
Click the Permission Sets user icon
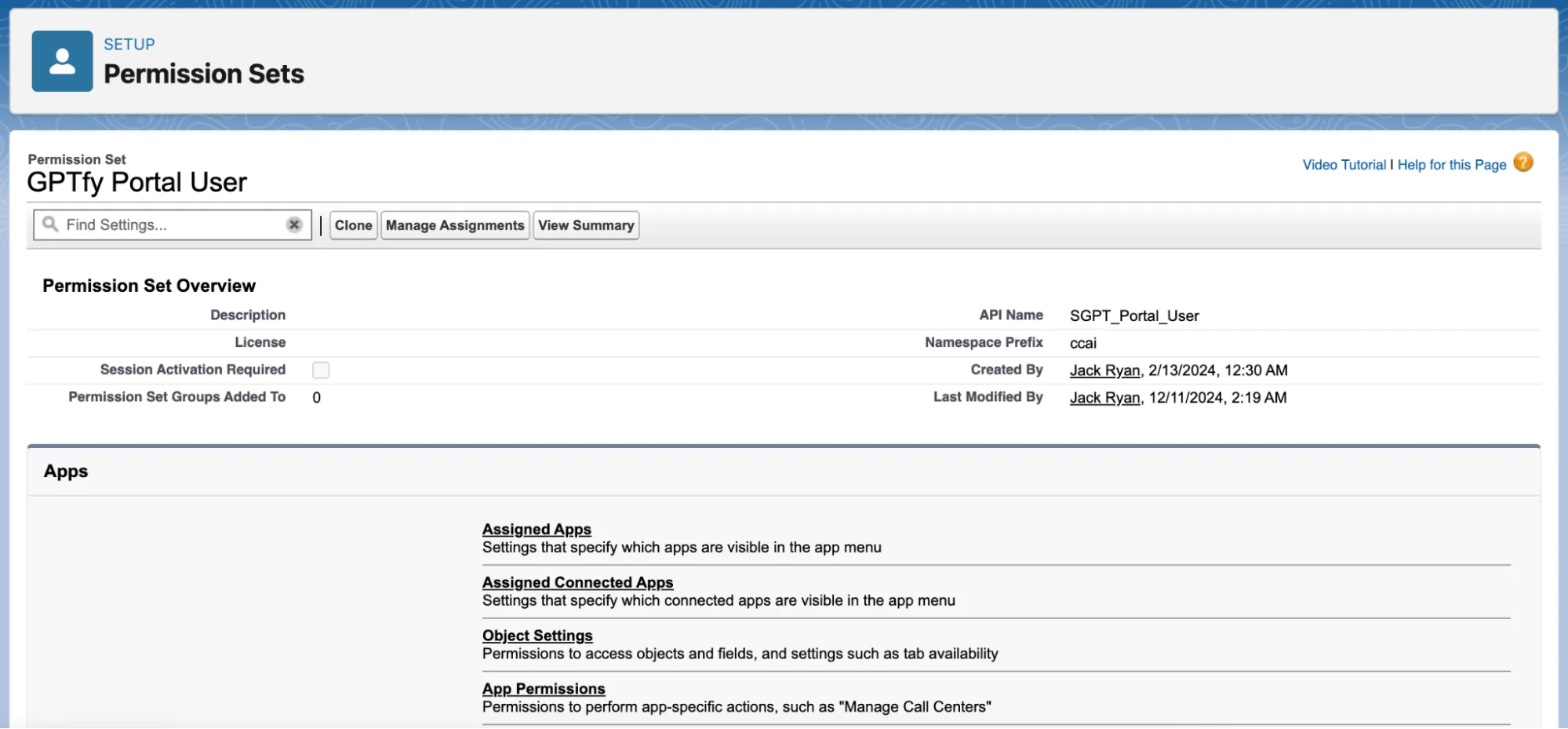[62, 61]
